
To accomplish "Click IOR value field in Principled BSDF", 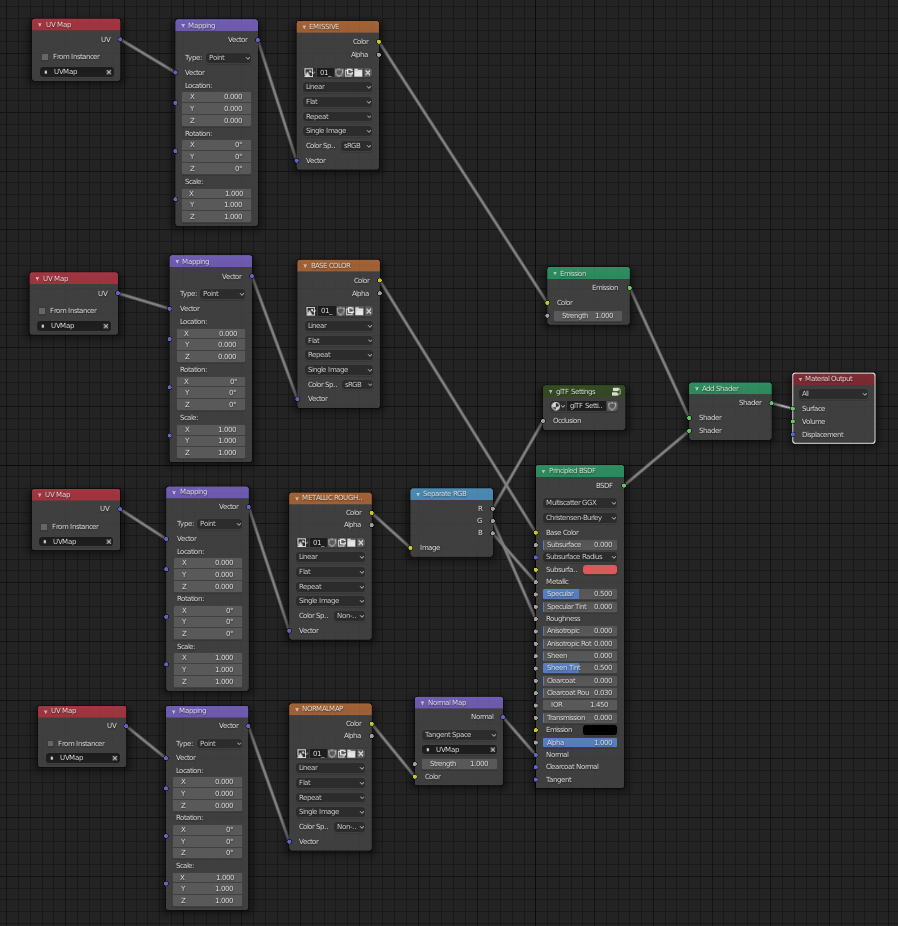I will pyautogui.click(x=580, y=705).
